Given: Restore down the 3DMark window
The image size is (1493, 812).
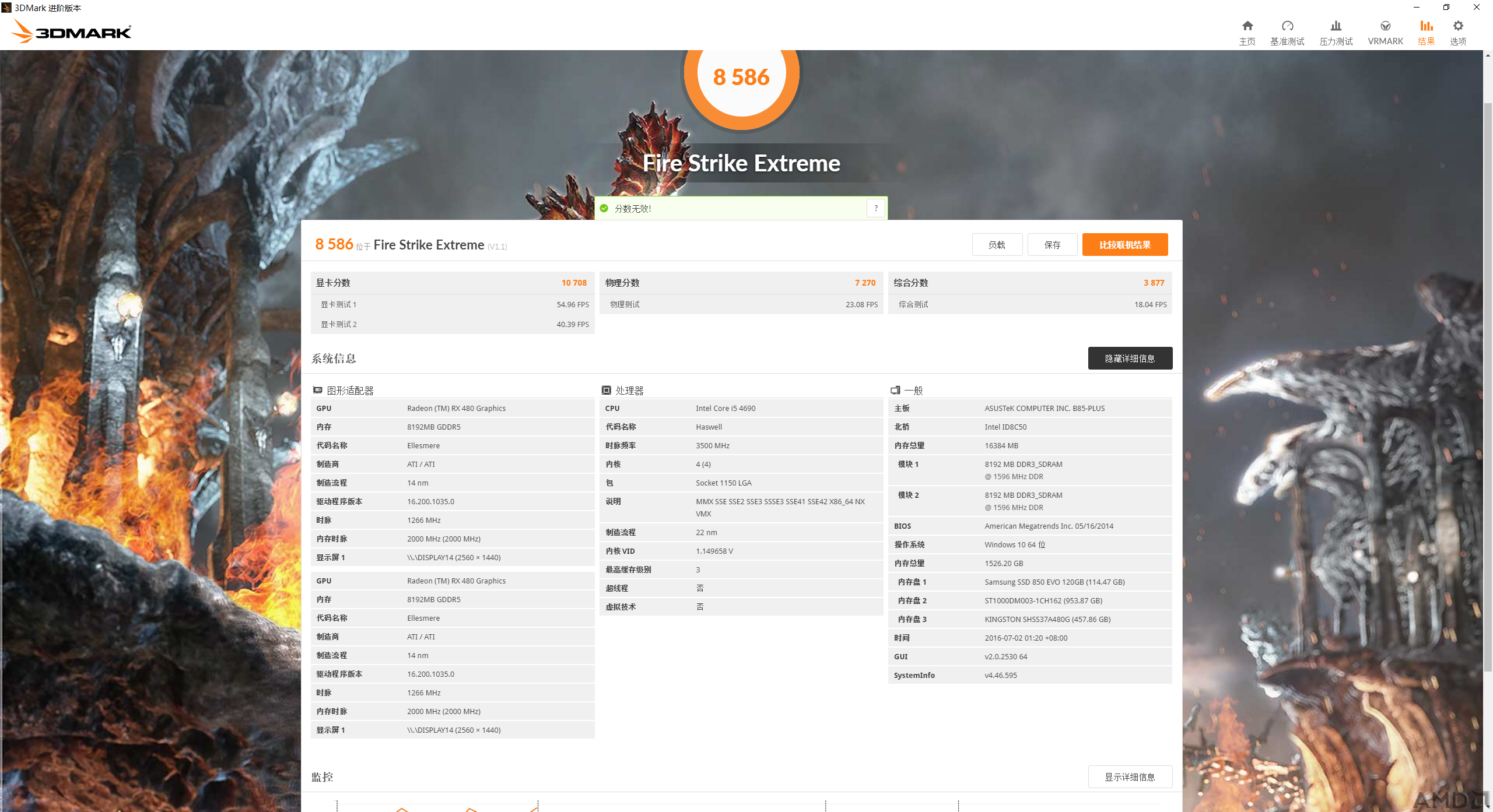Looking at the screenshot, I should click(x=1446, y=7).
